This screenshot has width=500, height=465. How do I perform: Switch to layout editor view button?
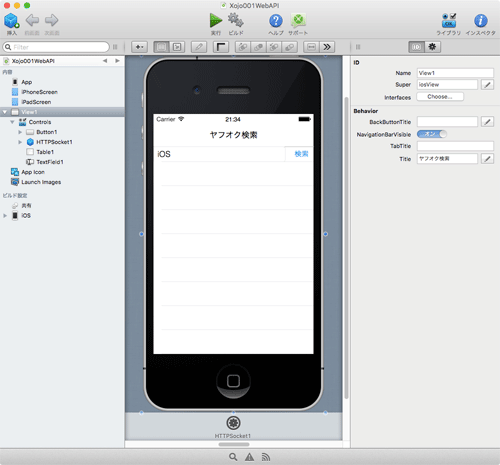click(161, 47)
